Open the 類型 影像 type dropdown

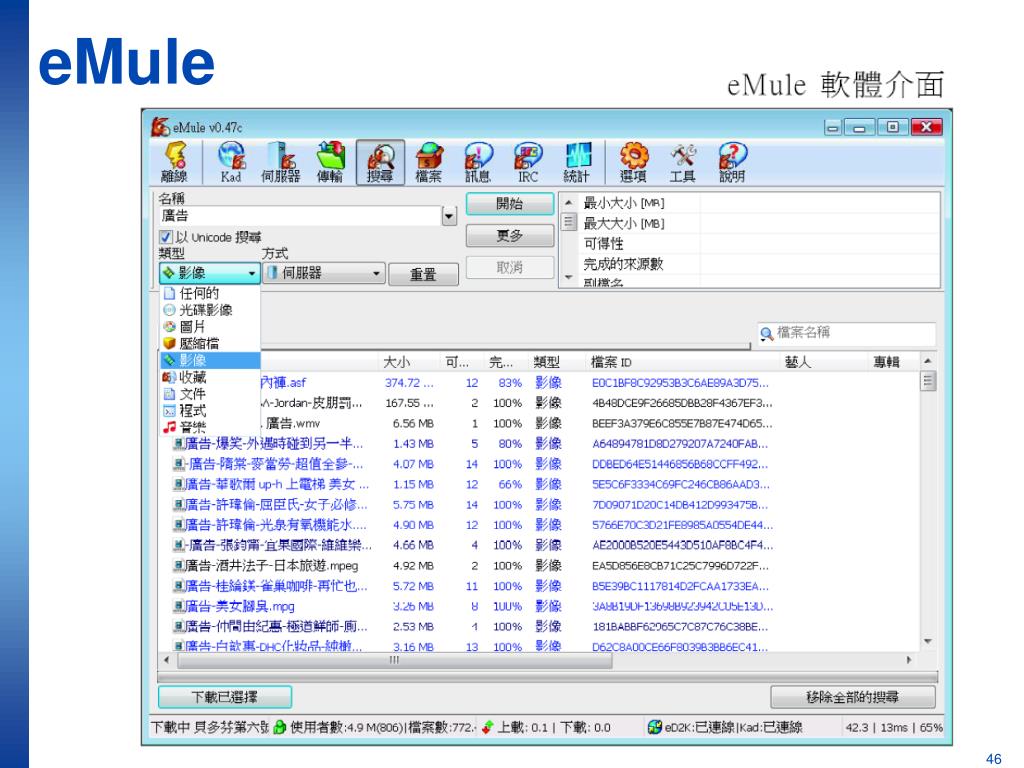coord(210,273)
